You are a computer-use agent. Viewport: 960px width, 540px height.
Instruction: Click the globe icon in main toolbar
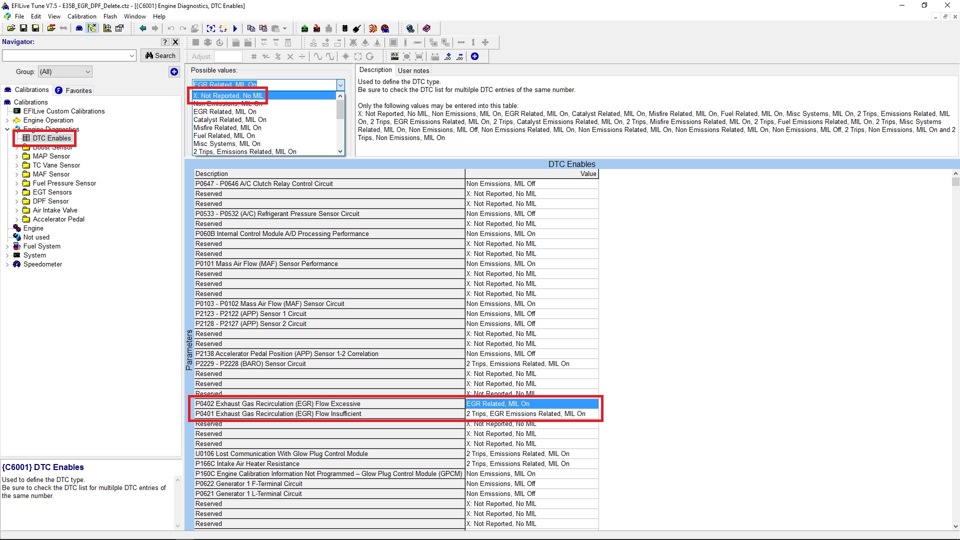(410, 28)
